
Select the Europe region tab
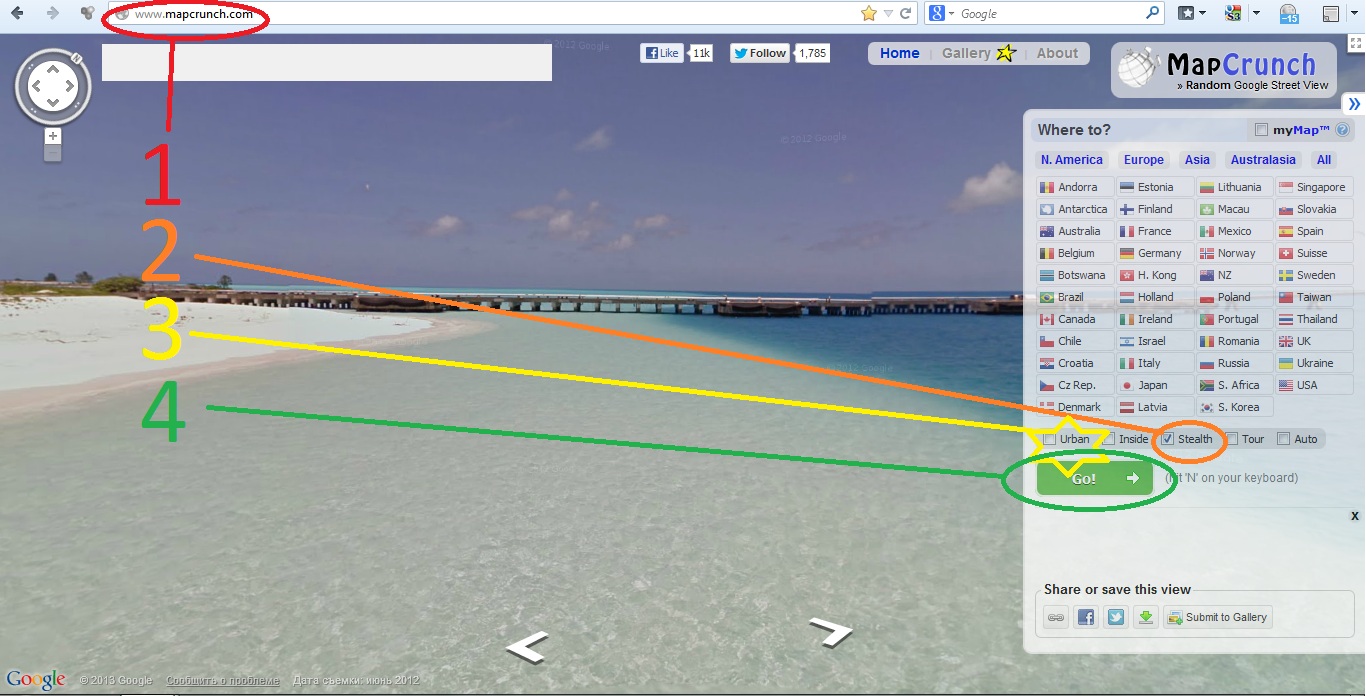(1143, 160)
